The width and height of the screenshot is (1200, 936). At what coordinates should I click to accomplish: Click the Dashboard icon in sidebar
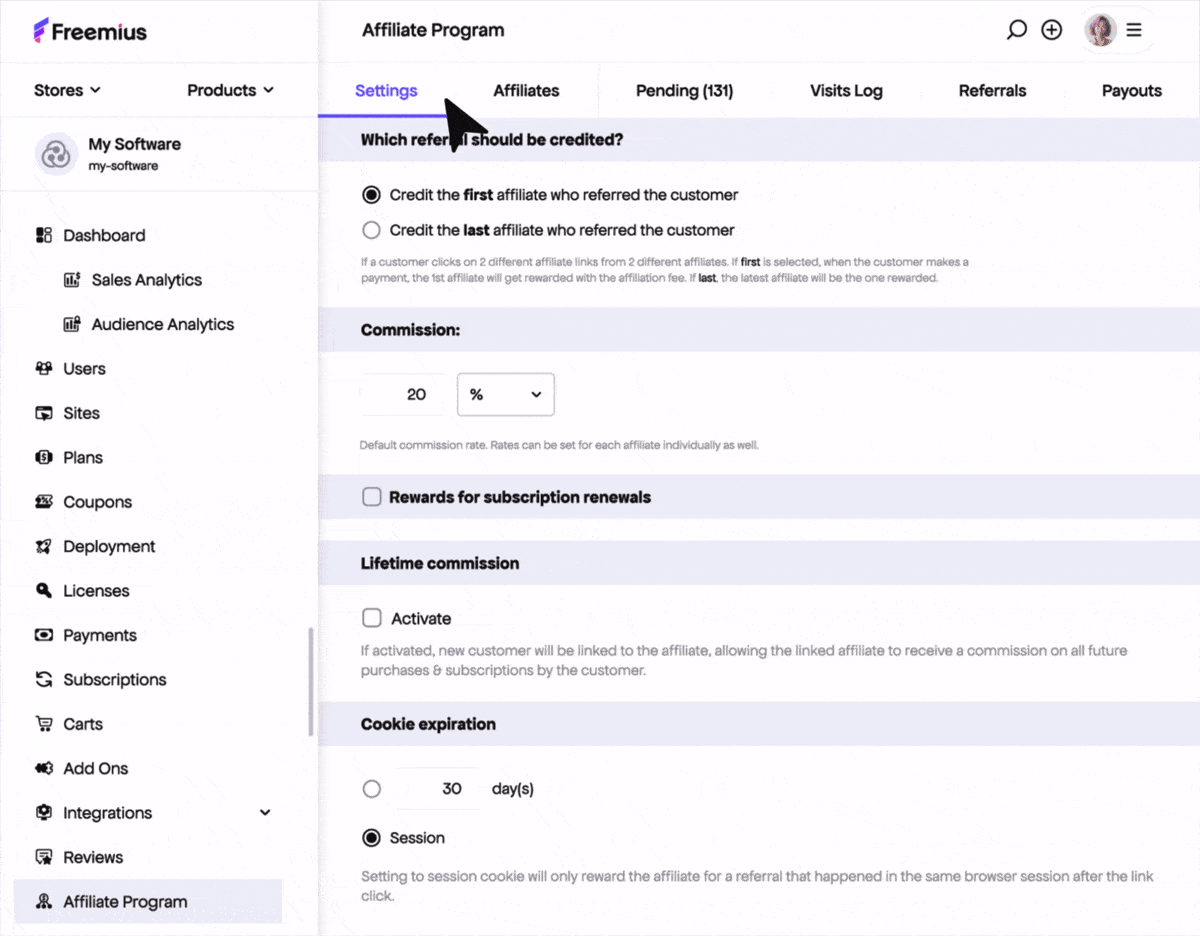pos(44,236)
